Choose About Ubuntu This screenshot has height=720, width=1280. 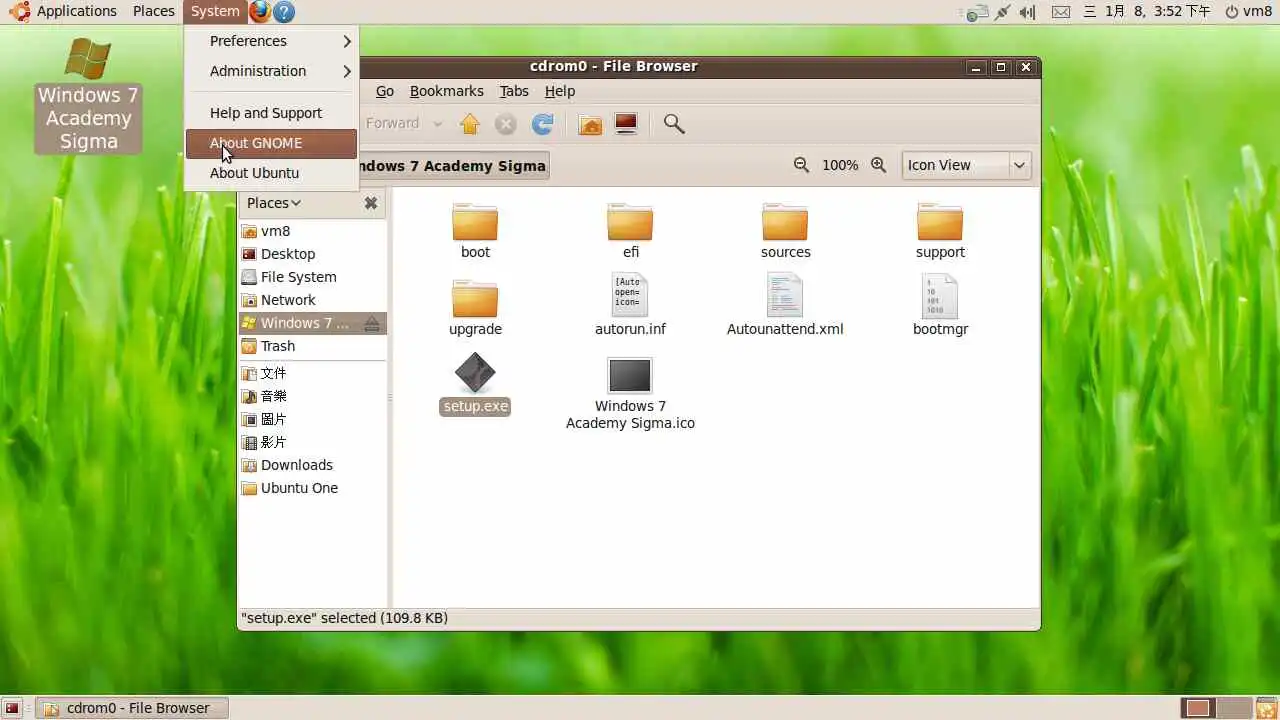coord(271,173)
